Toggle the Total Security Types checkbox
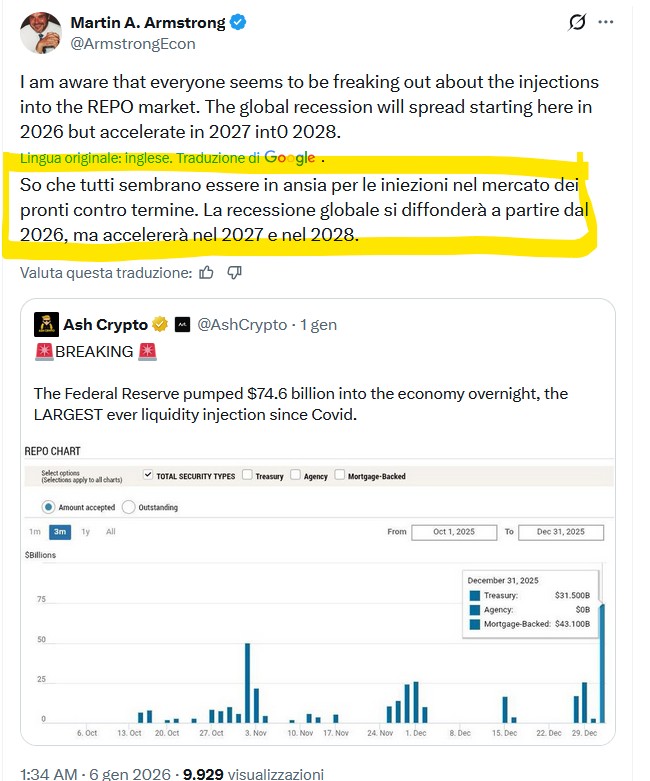Image resolution: width=650 pixels, height=781 pixels. 148,476
